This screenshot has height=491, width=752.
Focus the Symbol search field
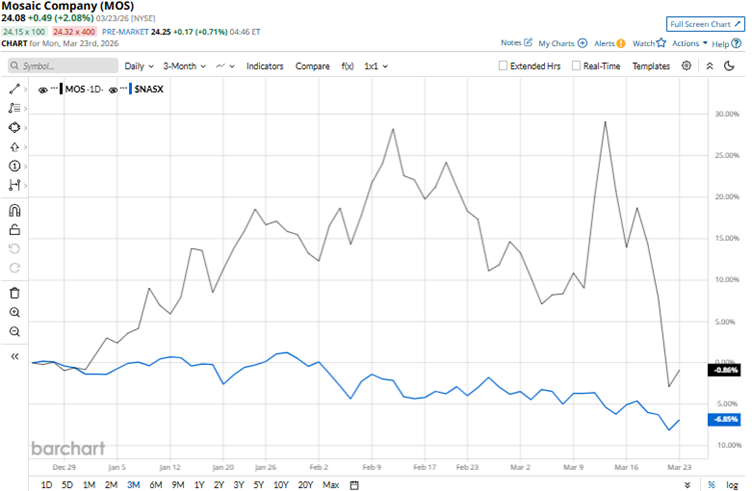[x=63, y=66]
